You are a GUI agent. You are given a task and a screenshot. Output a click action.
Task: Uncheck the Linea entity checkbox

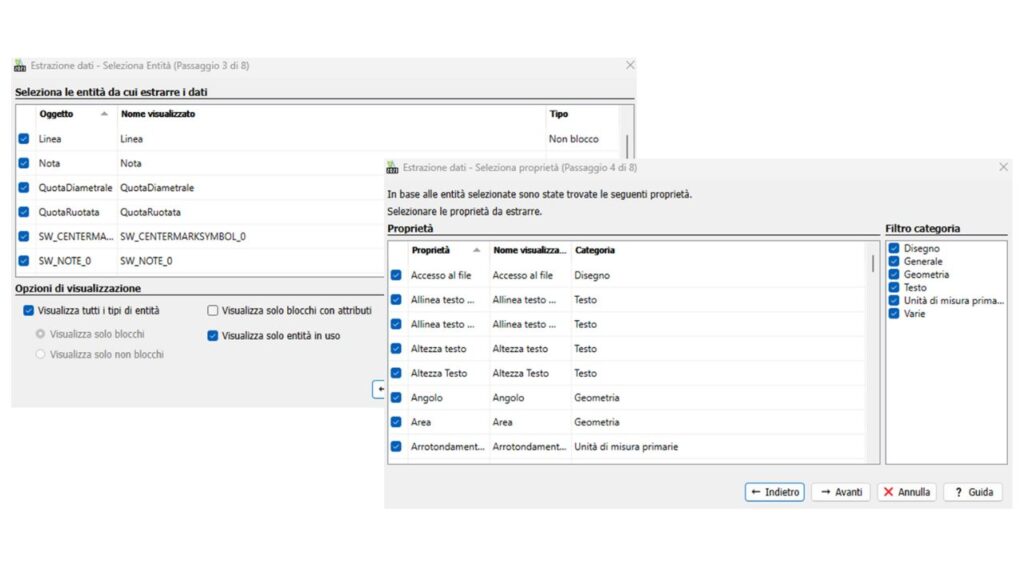[x=22, y=138]
